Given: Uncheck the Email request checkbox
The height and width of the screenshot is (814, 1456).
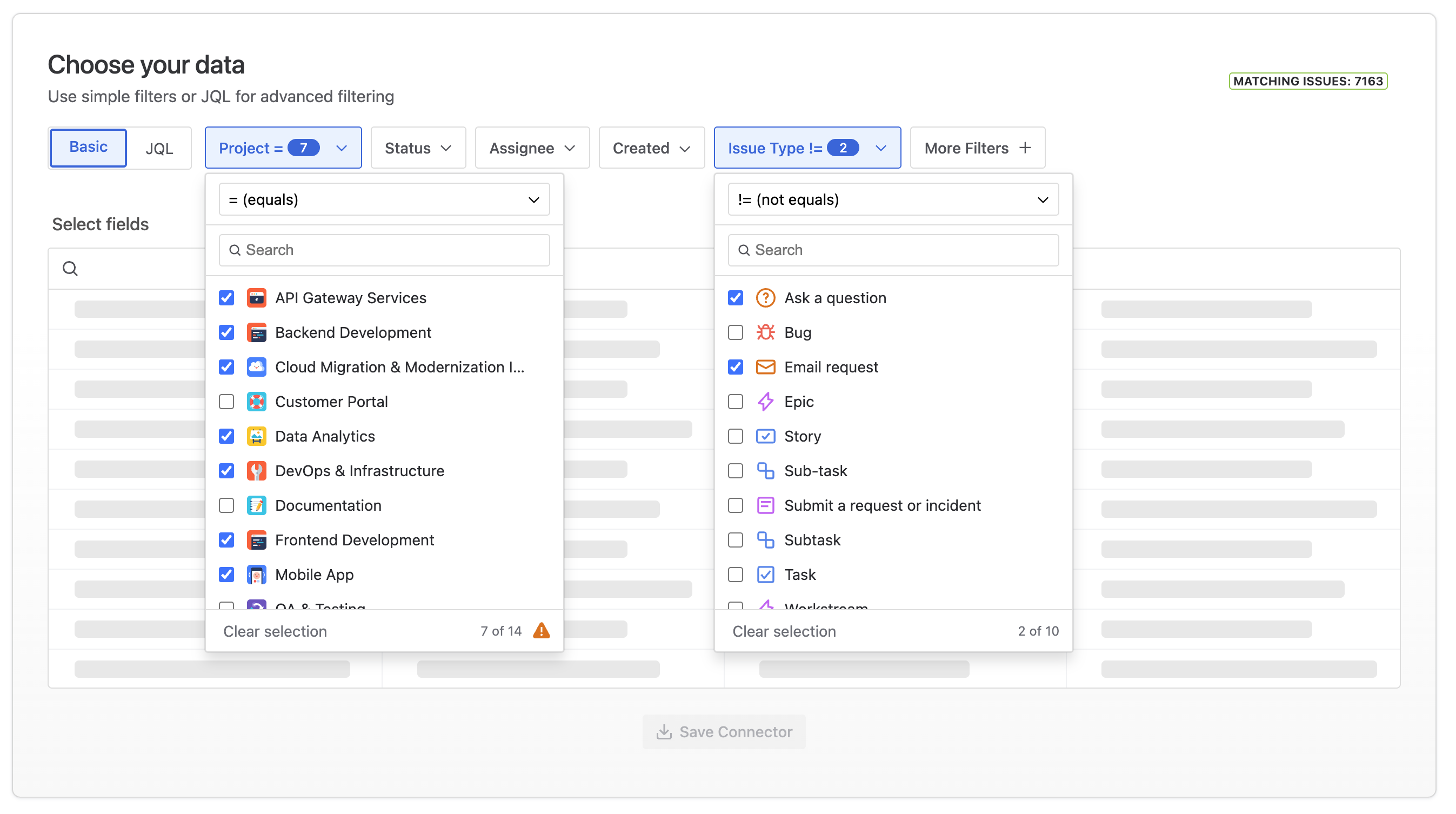Looking at the screenshot, I should pyautogui.click(x=736, y=367).
